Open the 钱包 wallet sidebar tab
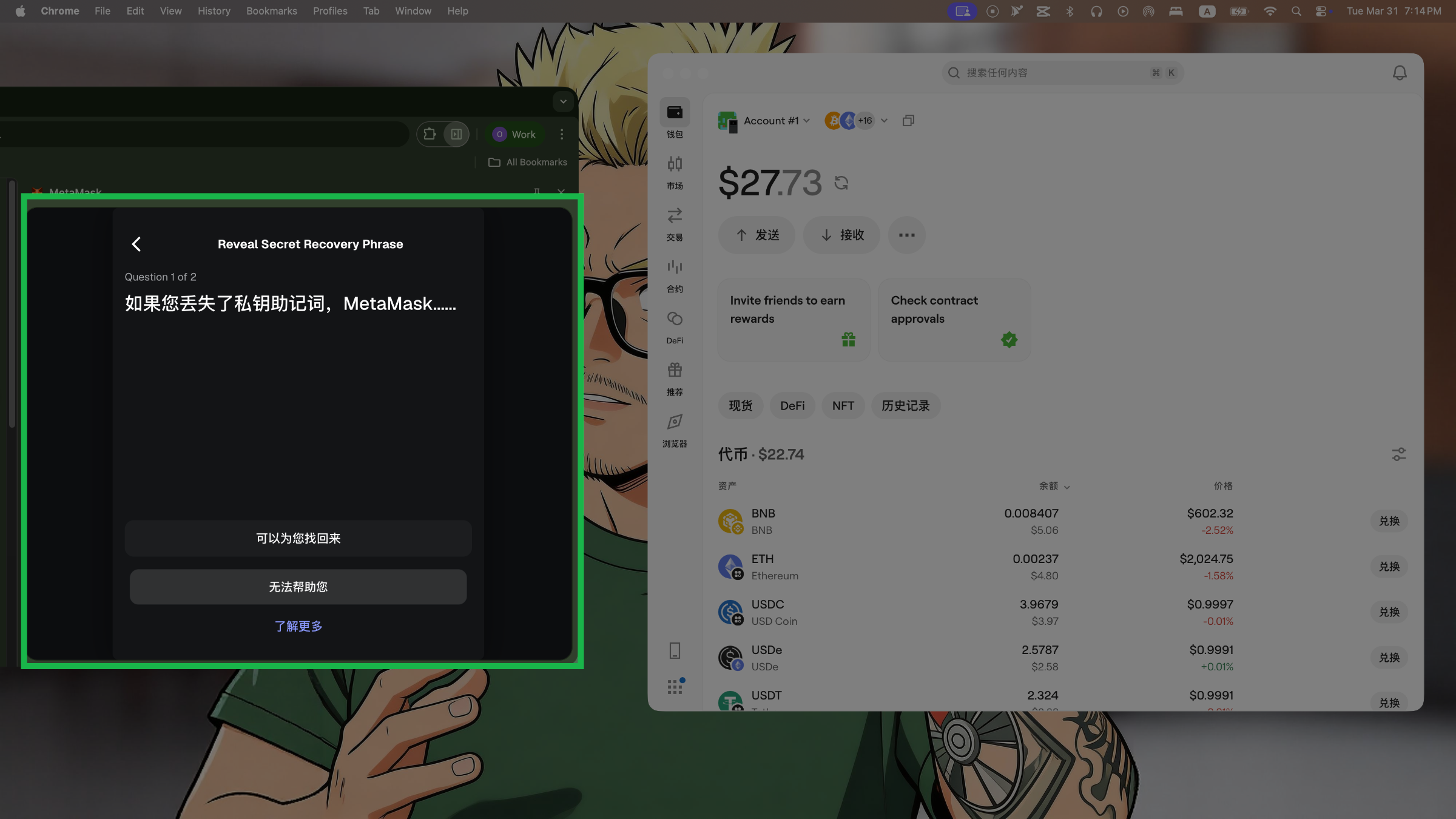1456x819 pixels. tap(675, 119)
